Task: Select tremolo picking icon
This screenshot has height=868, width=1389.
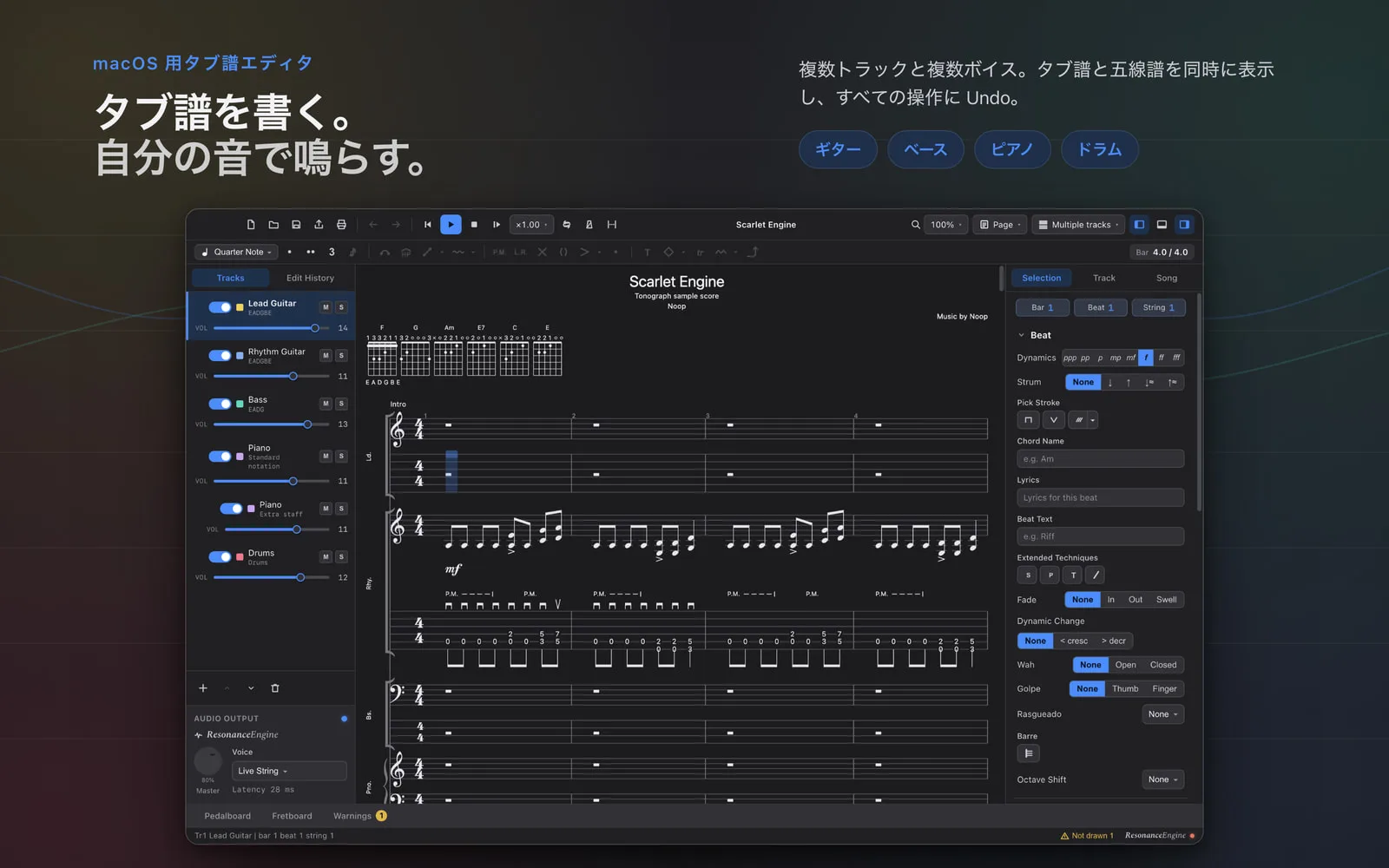Action: tap(1078, 420)
